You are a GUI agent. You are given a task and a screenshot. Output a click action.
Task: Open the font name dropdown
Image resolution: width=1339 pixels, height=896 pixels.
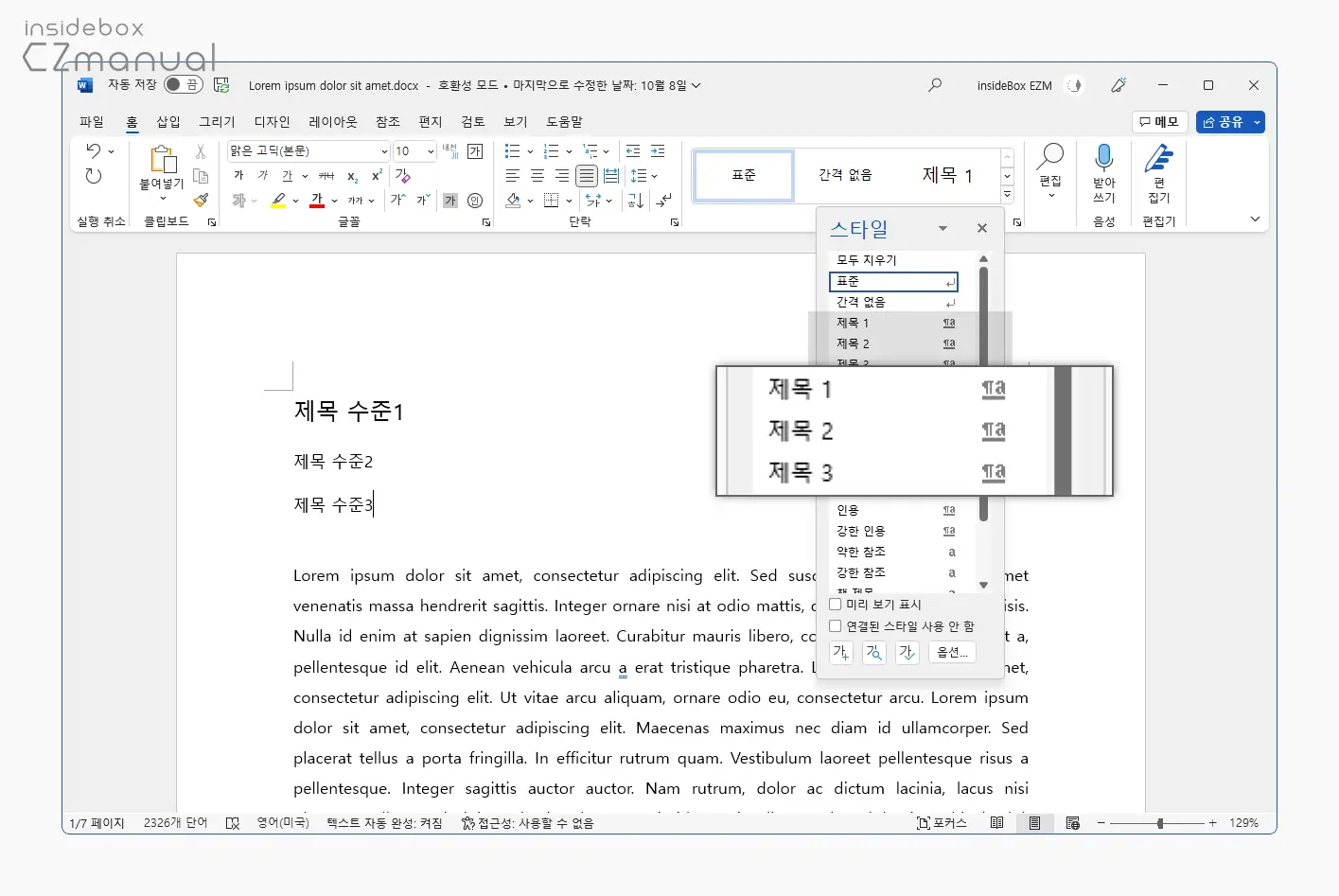point(384,151)
